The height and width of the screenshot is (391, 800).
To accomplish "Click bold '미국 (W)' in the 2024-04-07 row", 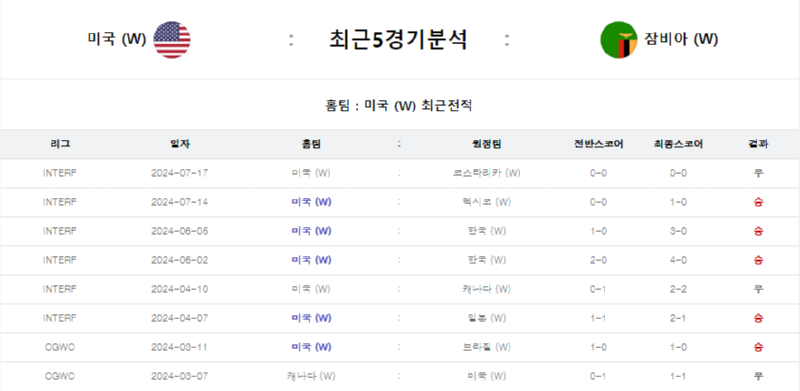I will click(x=311, y=319).
